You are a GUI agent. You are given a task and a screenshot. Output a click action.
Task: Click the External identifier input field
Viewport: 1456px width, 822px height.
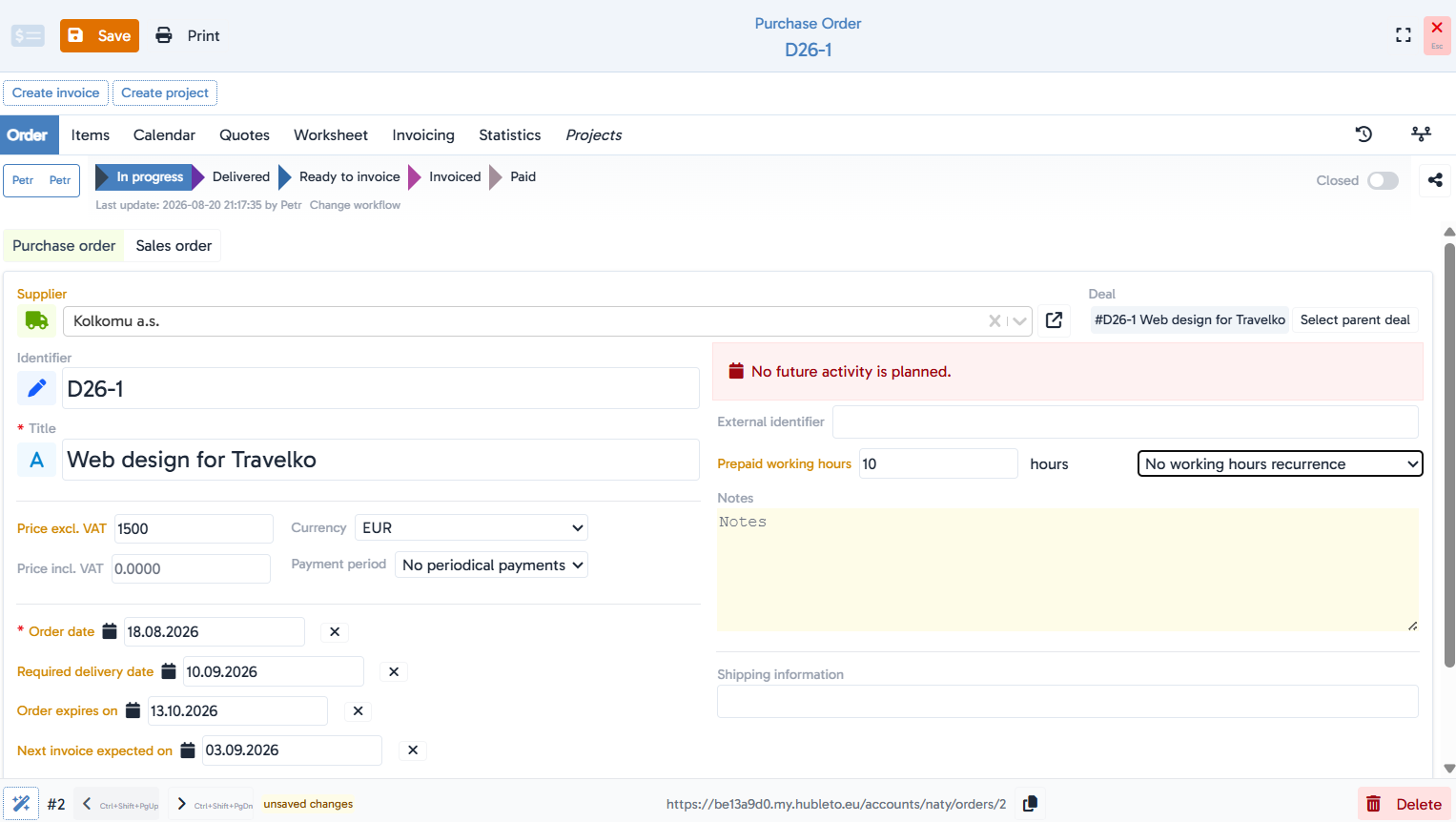point(1125,421)
